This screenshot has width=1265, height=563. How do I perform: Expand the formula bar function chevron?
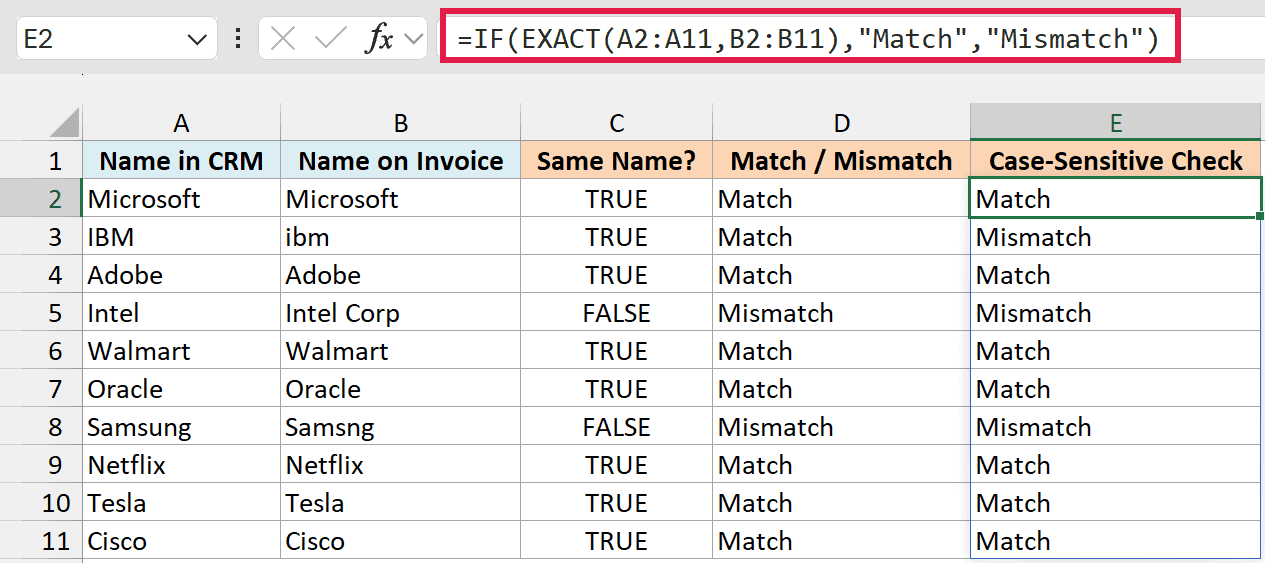point(414,40)
